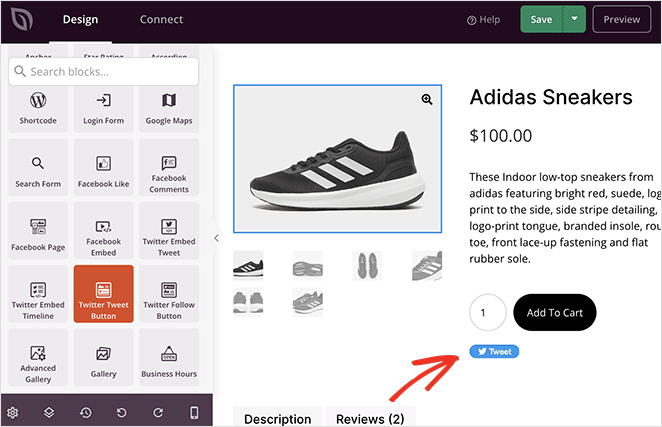Select the Twitter Embed Timeline block
The image size is (662, 427).
pos(38,294)
